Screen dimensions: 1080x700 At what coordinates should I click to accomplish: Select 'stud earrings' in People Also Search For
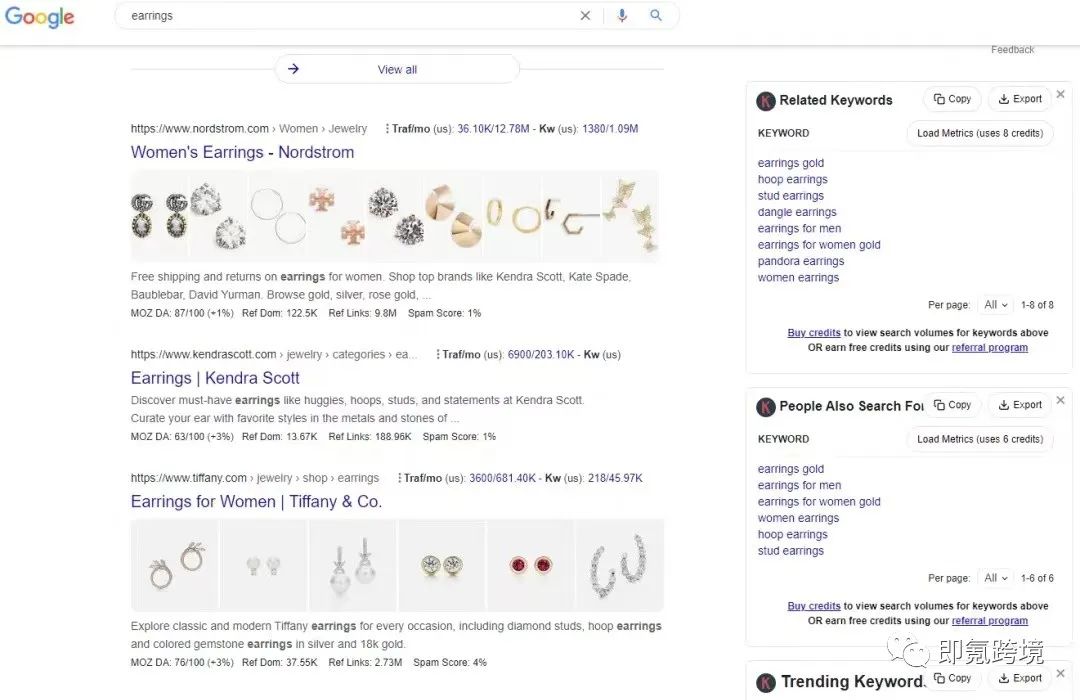pyautogui.click(x=791, y=551)
